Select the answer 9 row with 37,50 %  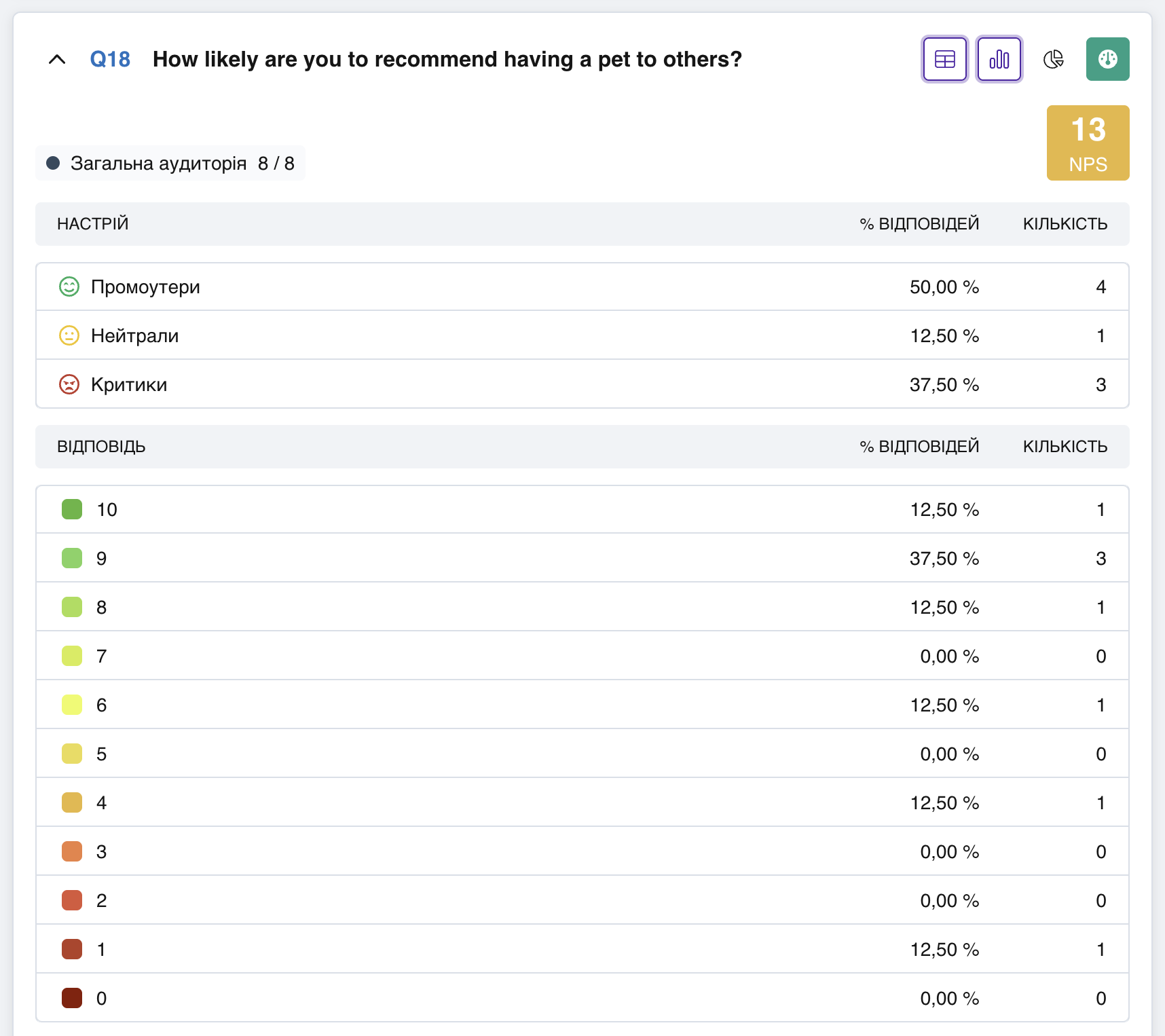(582, 558)
